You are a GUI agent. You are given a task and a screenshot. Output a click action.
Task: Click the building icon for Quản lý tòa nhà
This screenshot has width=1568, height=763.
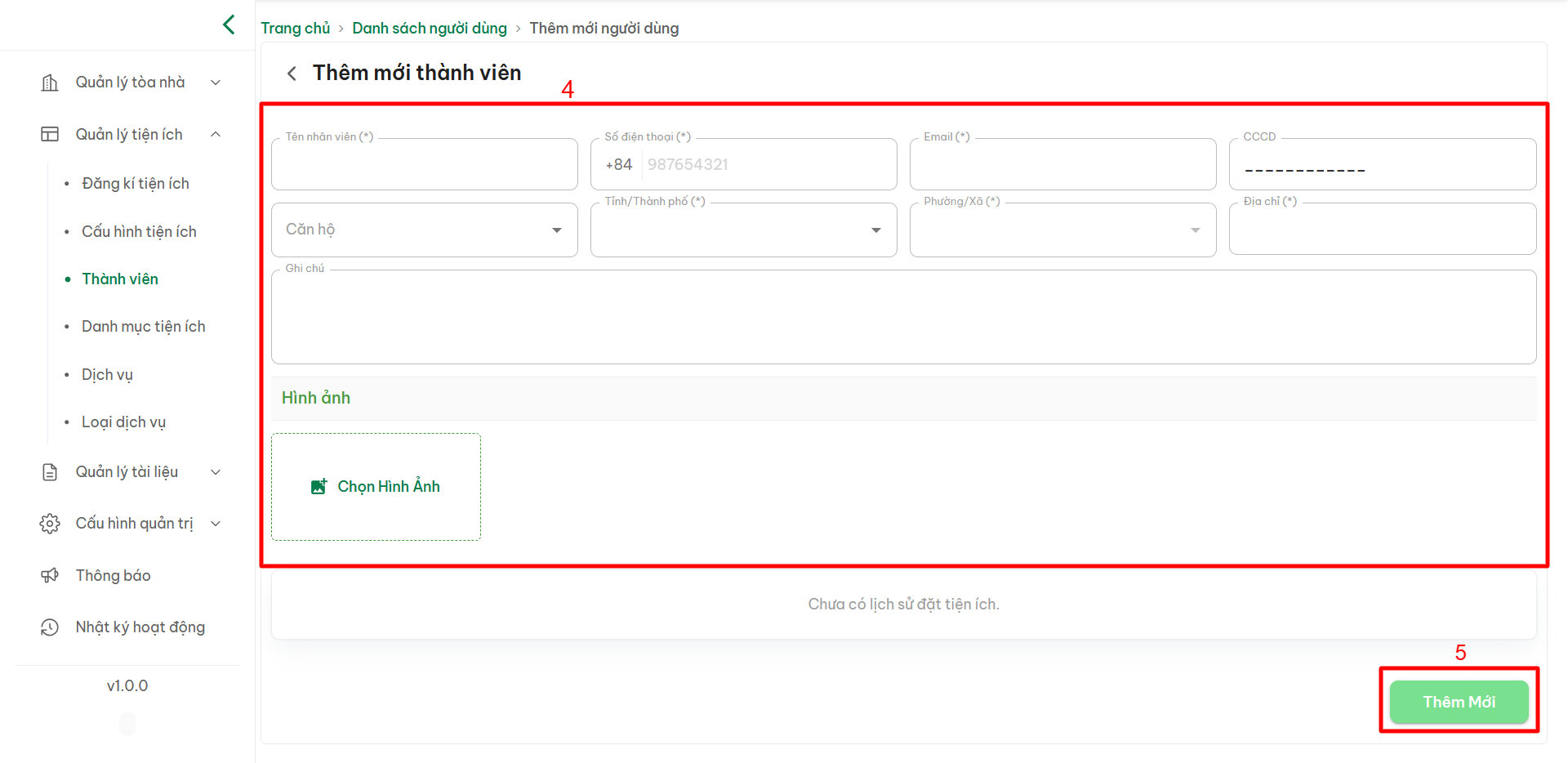[x=50, y=83]
